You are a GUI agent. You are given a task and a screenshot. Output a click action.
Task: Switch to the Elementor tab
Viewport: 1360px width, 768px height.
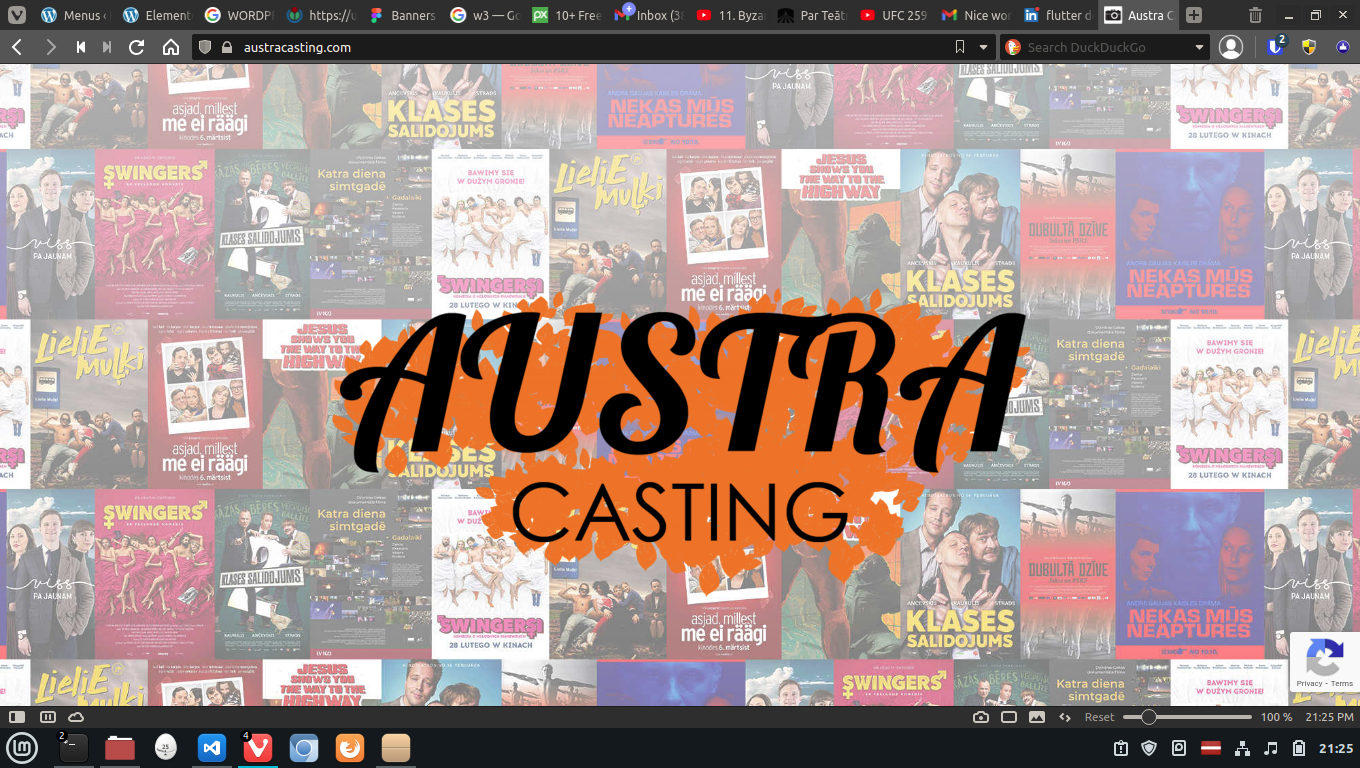coord(157,15)
